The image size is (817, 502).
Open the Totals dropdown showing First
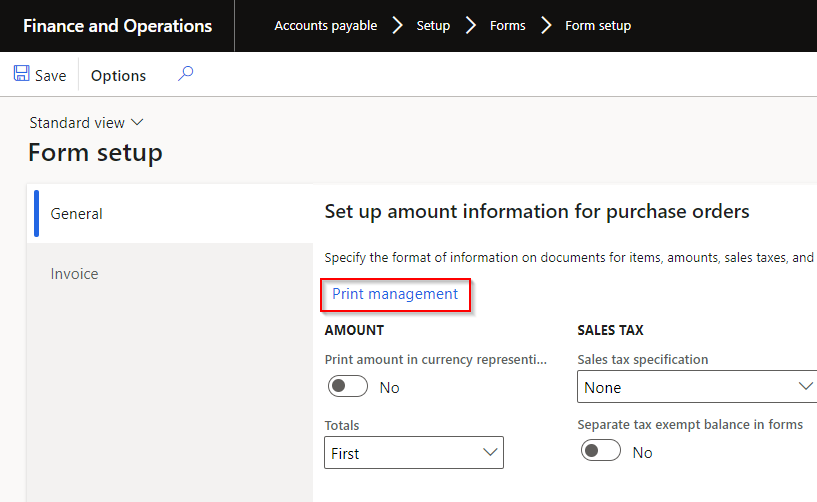click(414, 452)
